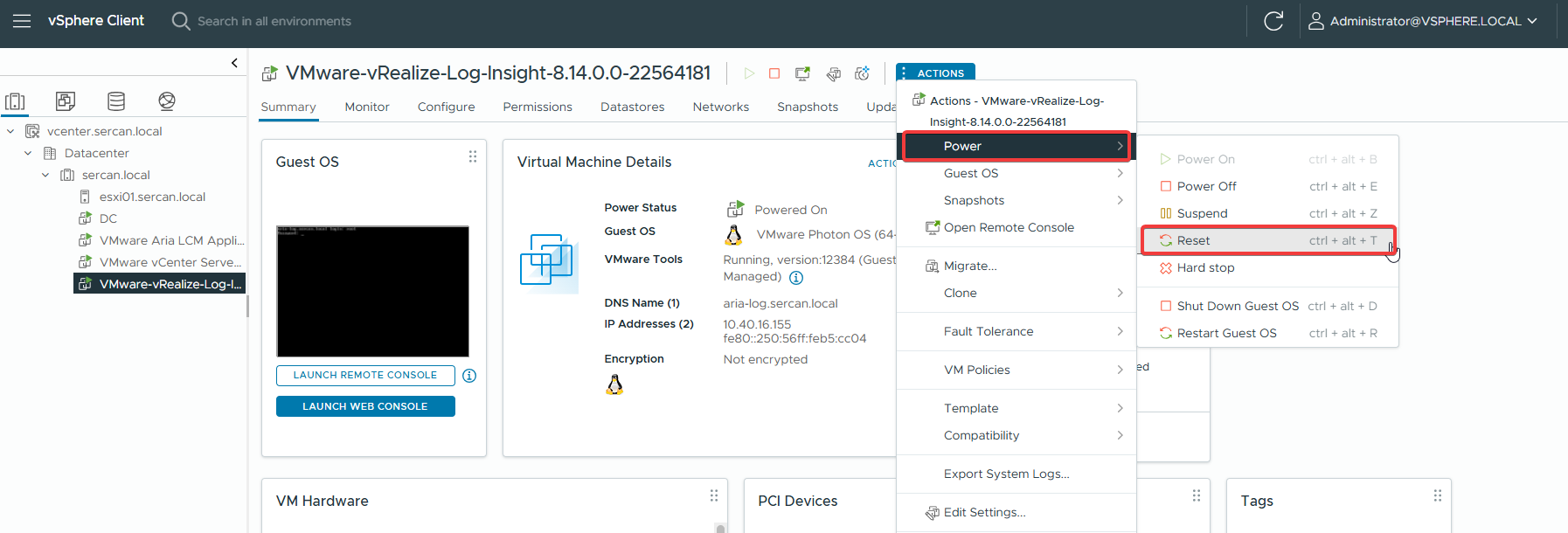The width and height of the screenshot is (1568, 533).
Task: Collapse the Datacenter tree node
Action: 28,154
